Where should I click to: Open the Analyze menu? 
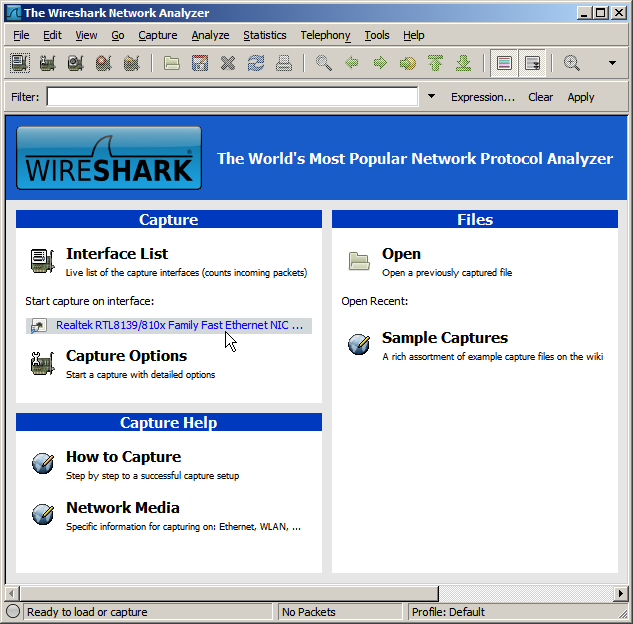[x=210, y=35]
